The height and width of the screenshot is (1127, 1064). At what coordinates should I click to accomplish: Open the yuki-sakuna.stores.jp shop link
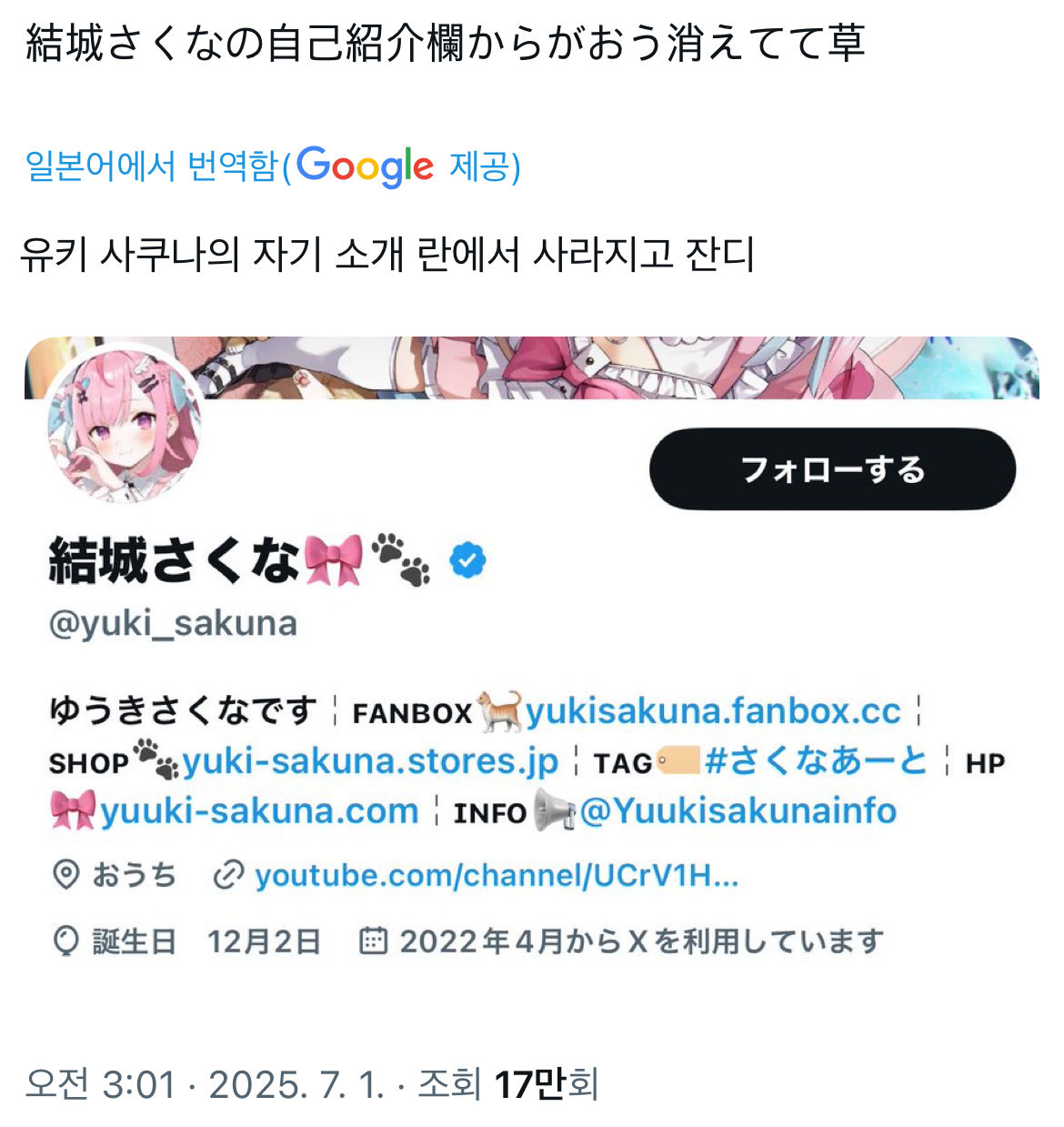pyautogui.click(x=370, y=760)
